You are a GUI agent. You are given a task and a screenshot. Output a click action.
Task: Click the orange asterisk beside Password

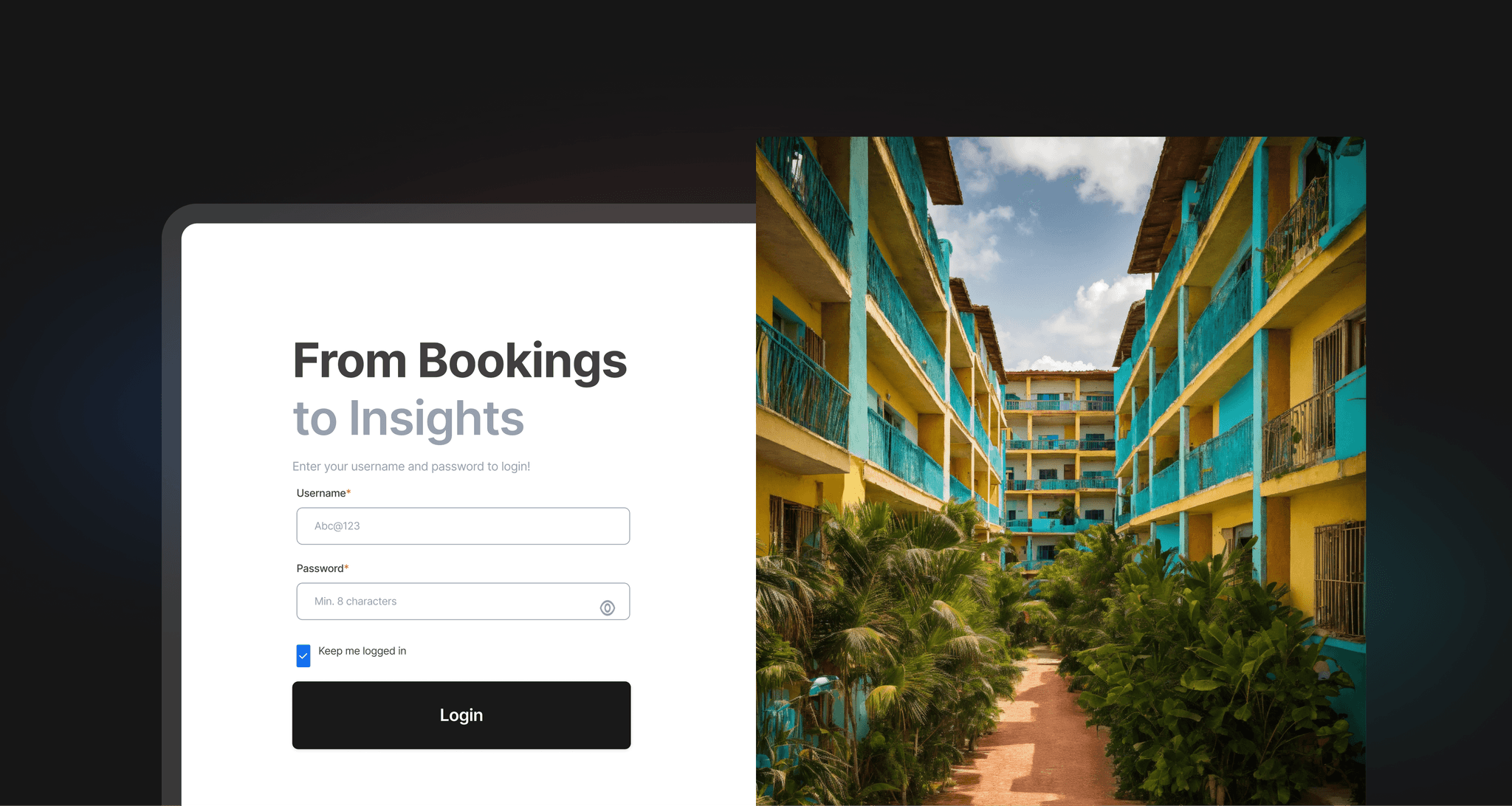click(346, 568)
